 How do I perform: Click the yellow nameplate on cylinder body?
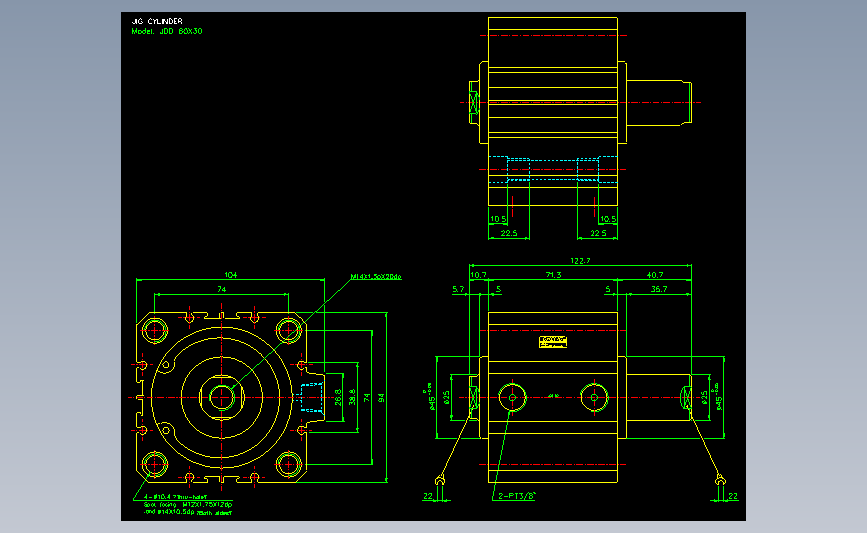point(553,342)
